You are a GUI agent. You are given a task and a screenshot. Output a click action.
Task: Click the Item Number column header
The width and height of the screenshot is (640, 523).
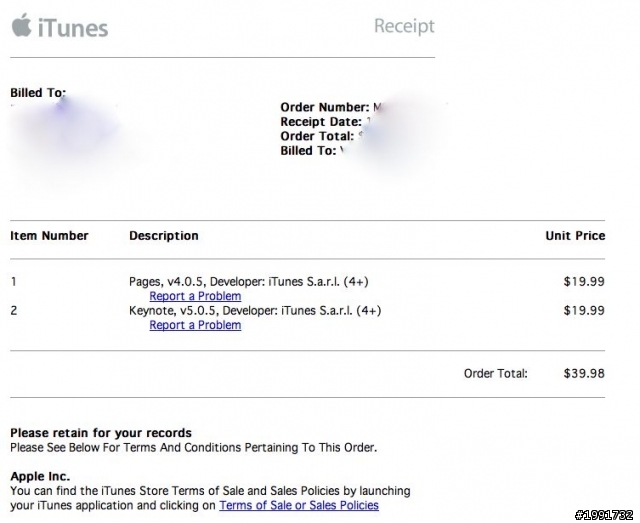tap(49, 236)
